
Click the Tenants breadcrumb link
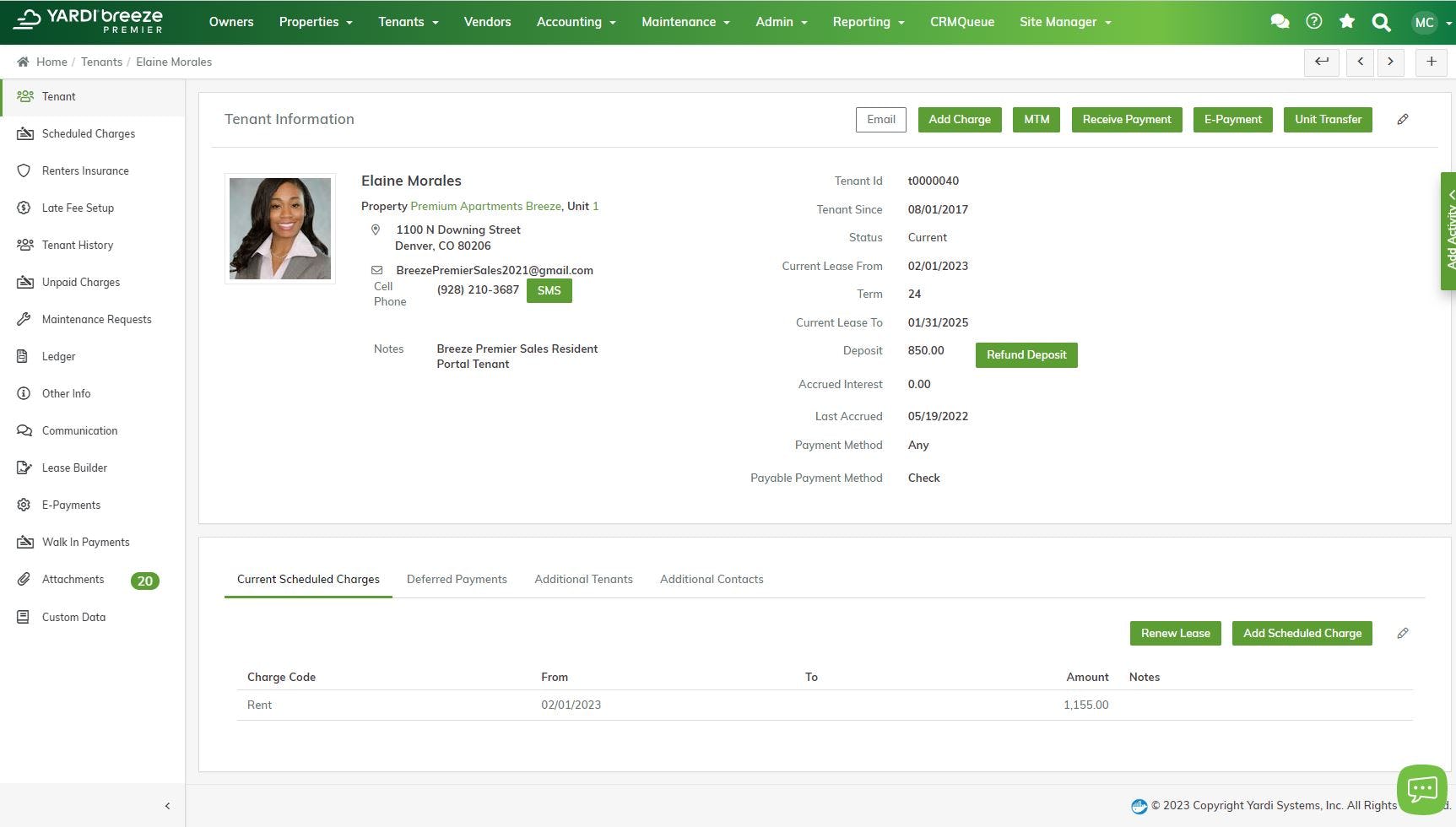(x=101, y=62)
